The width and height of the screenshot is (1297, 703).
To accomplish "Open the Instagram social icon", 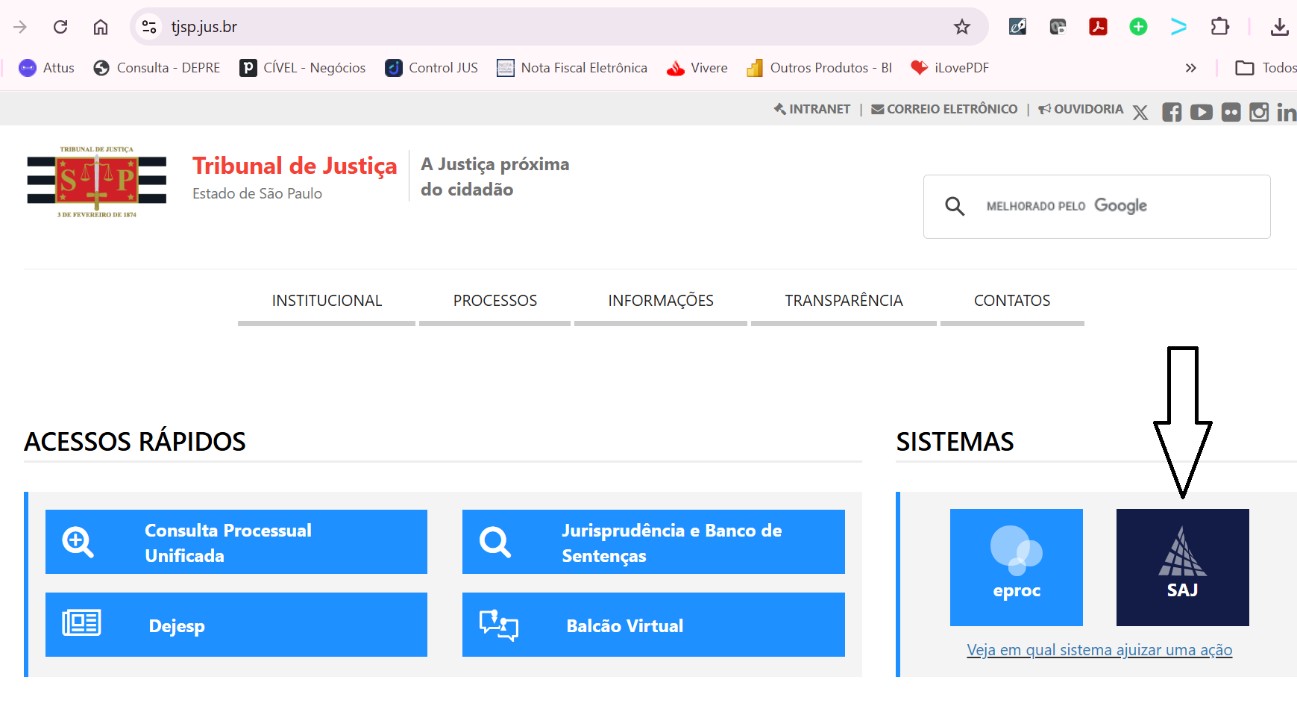I will click(x=1259, y=113).
